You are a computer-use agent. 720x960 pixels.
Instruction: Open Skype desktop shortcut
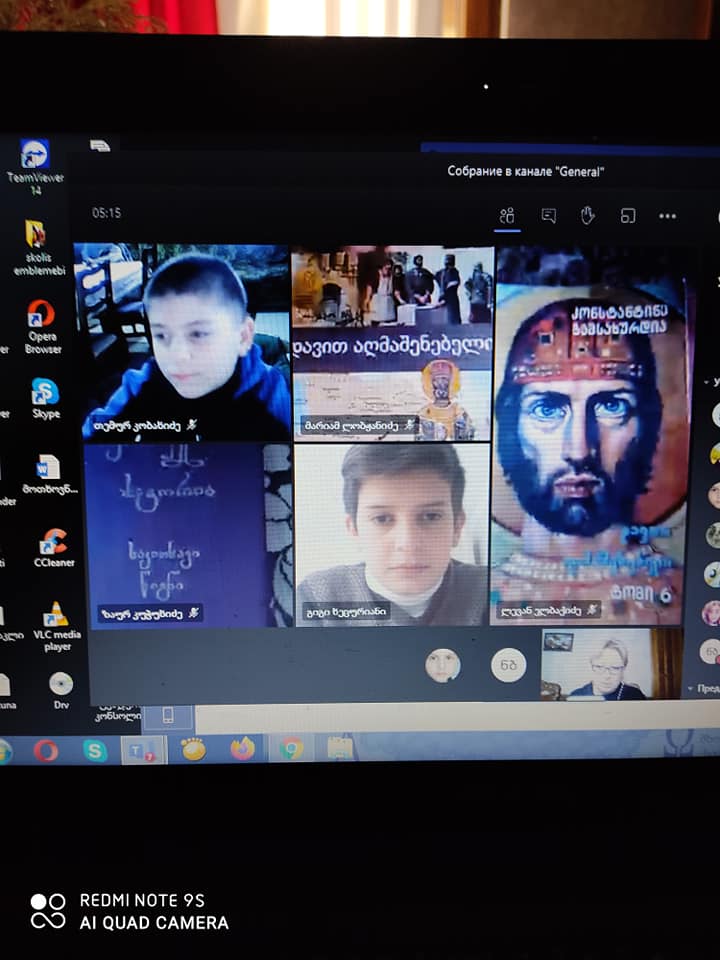click(x=46, y=398)
